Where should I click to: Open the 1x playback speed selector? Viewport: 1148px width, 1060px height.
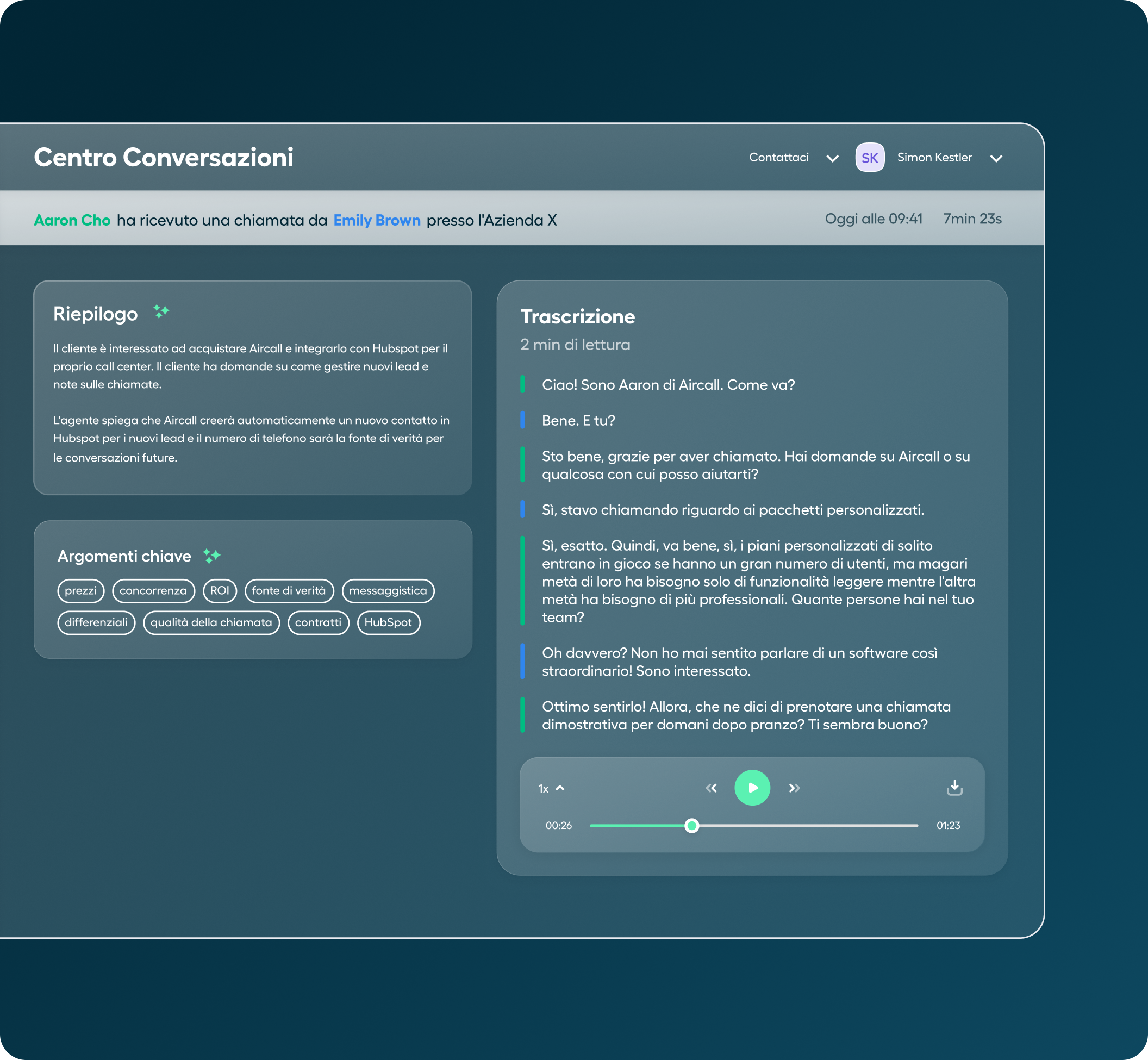[551, 789]
